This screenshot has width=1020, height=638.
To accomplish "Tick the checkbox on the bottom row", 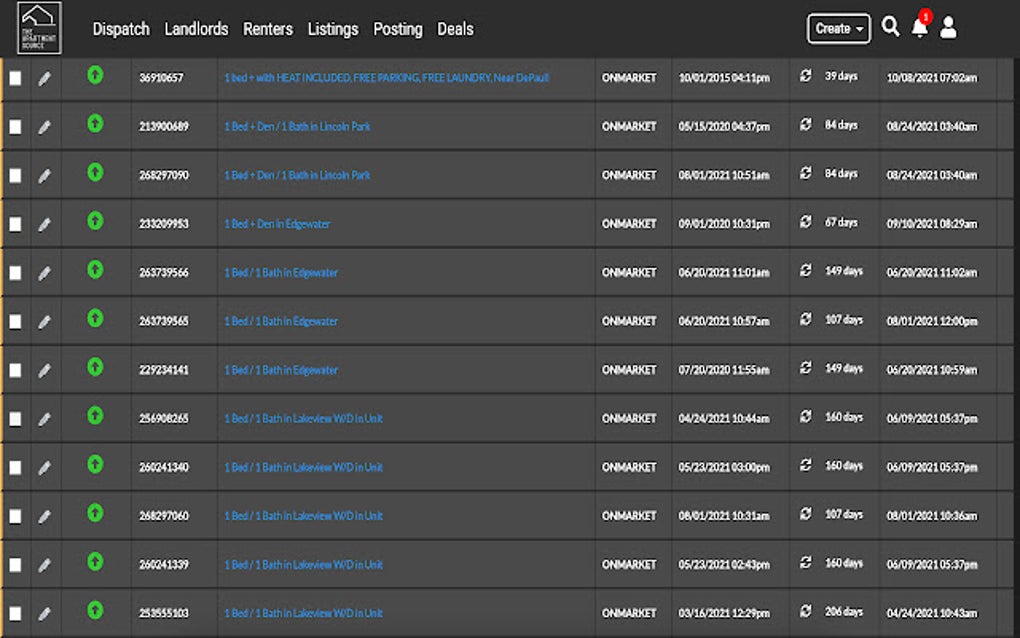I will pyautogui.click(x=15, y=612).
